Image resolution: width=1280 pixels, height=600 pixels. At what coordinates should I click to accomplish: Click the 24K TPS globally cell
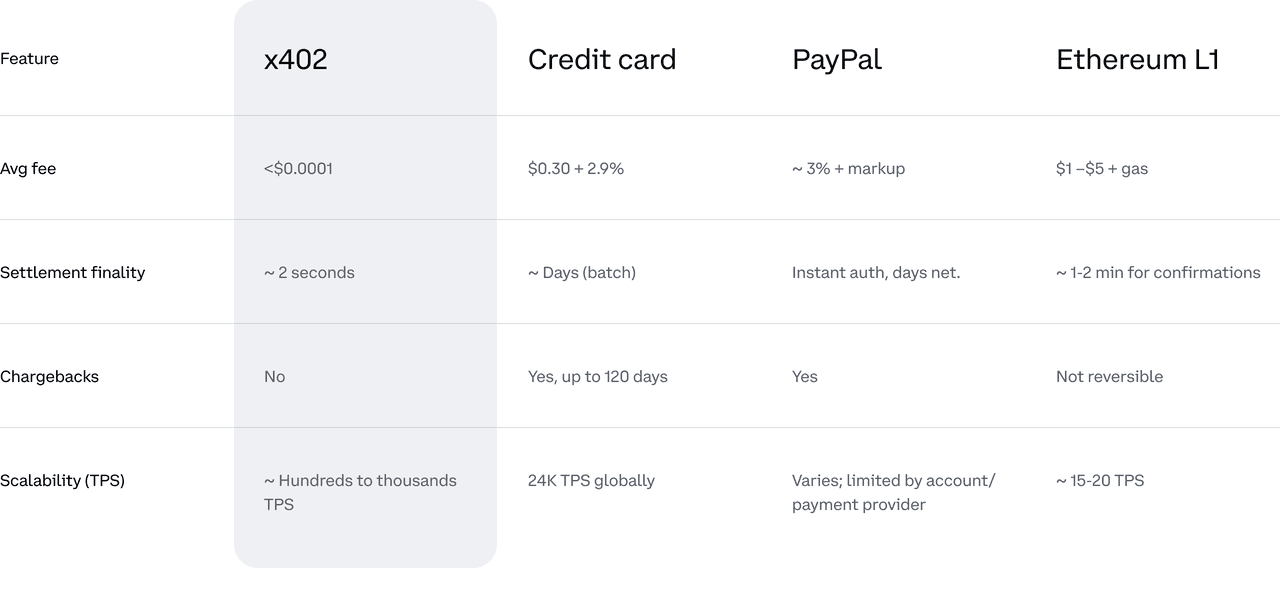pos(591,481)
